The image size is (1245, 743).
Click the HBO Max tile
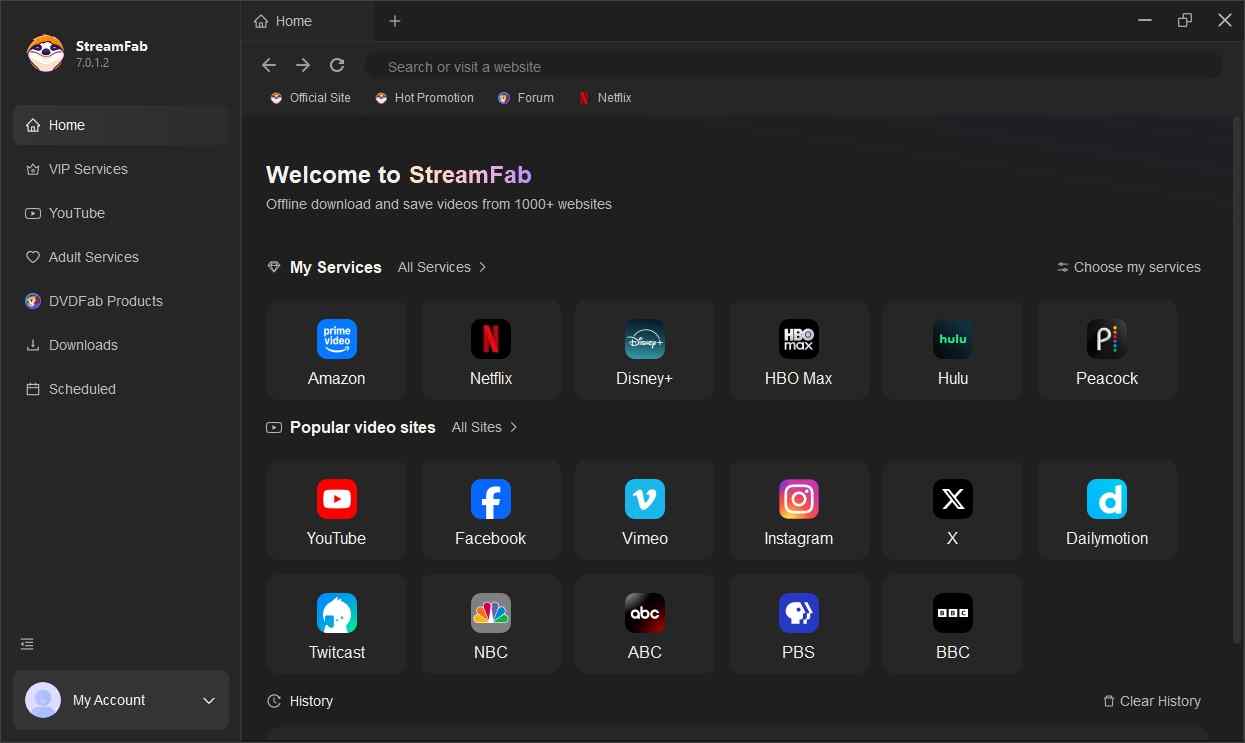coord(798,350)
